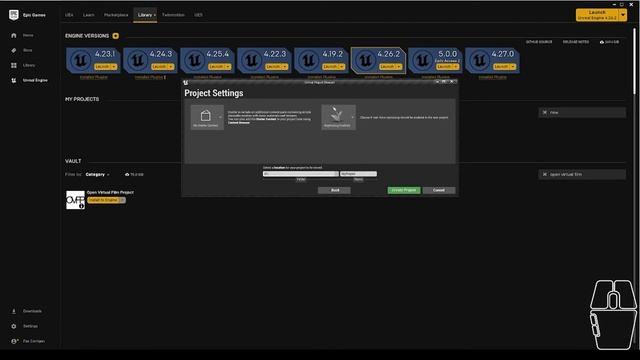Click the Unreal logo on 4.26.2 card
This screenshot has width=640, height=360.
(x=365, y=60)
